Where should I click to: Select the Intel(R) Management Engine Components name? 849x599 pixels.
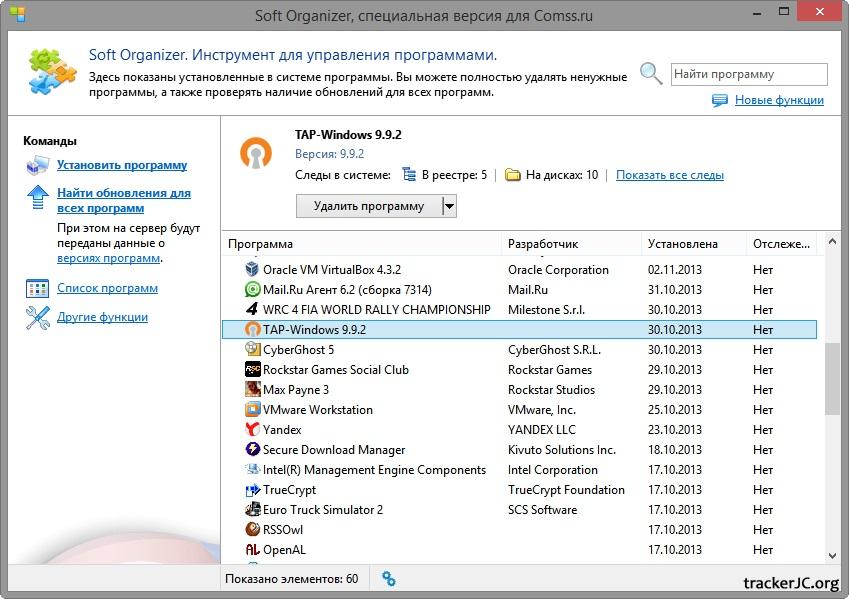coord(374,470)
